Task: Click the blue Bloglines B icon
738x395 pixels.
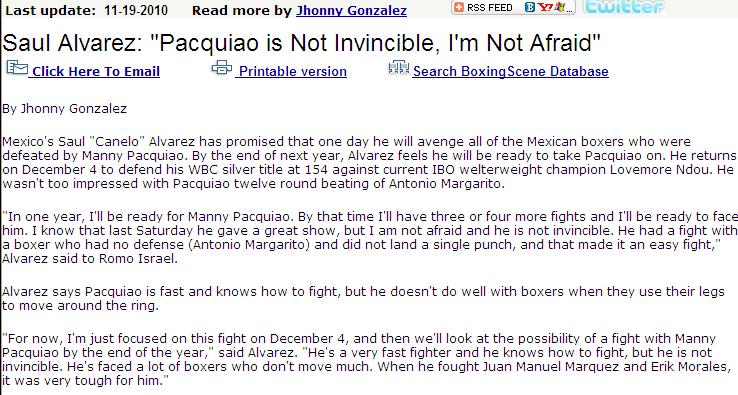Action: click(x=530, y=7)
